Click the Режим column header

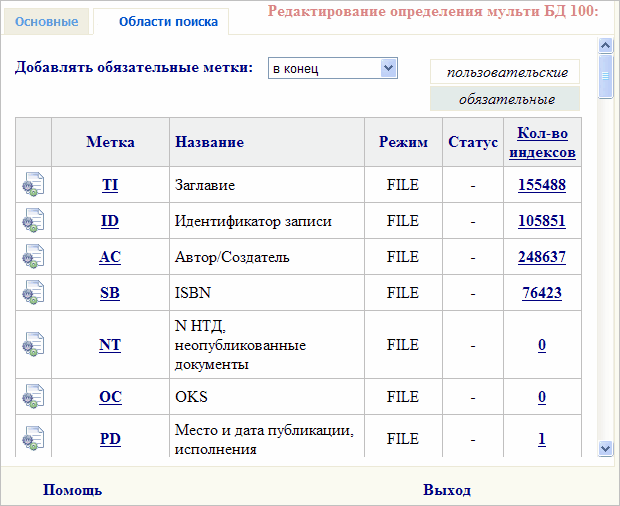click(x=403, y=142)
